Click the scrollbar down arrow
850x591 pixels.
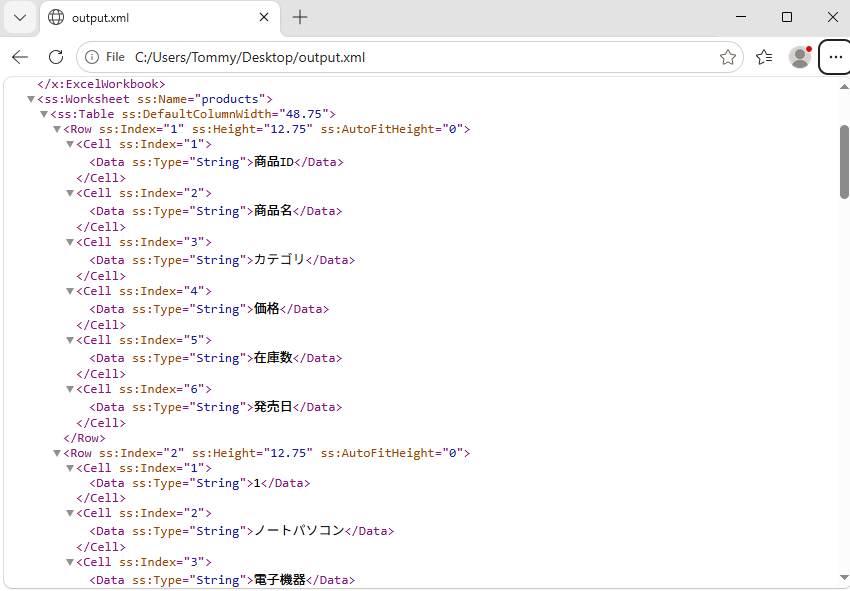coord(844,578)
